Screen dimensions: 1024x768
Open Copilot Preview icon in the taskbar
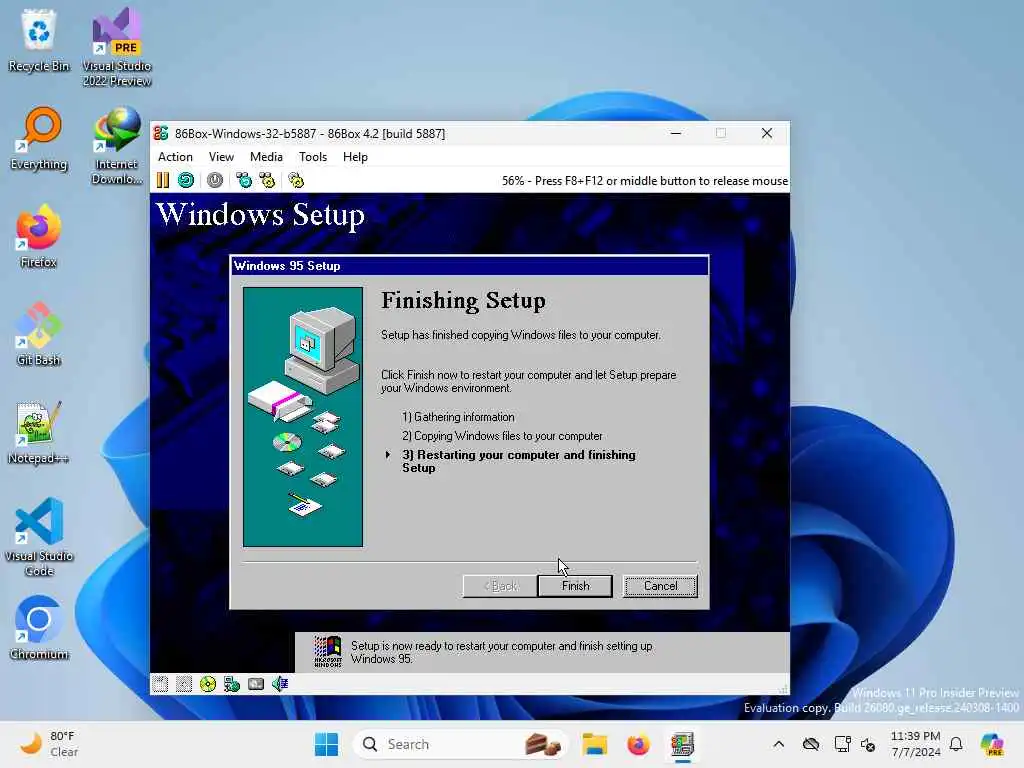click(x=992, y=744)
